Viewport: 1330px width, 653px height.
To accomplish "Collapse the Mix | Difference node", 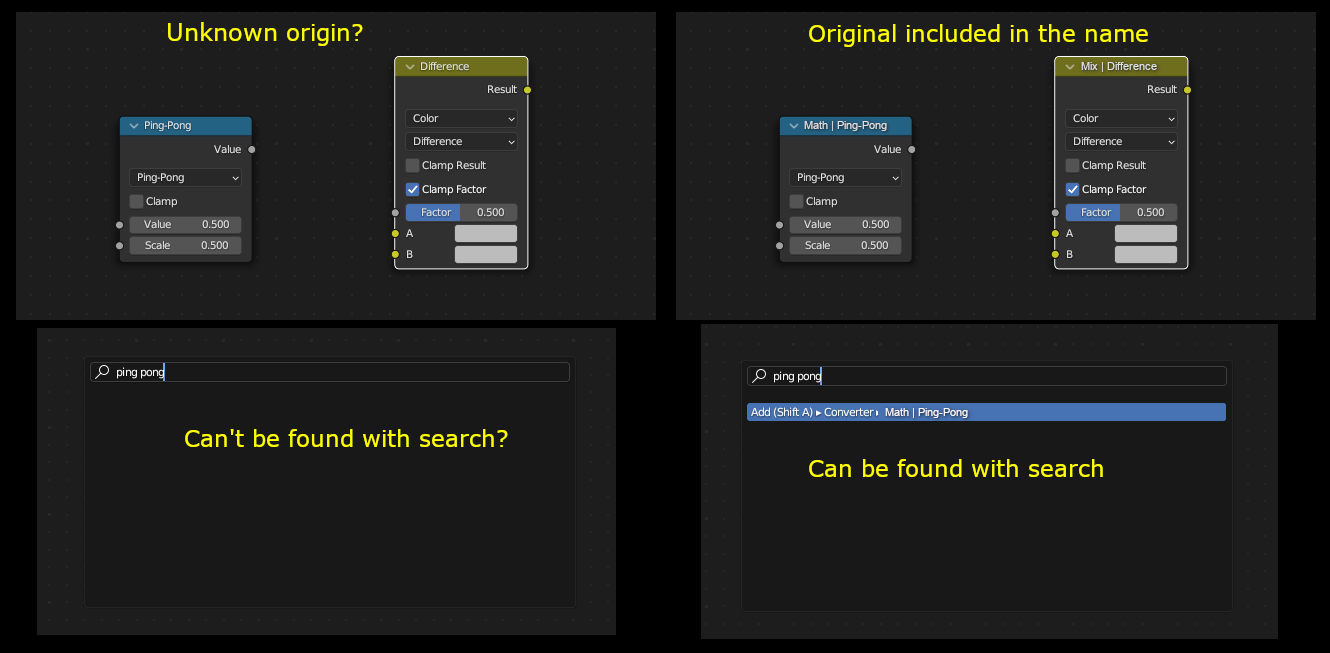I will (x=1069, y=67).
